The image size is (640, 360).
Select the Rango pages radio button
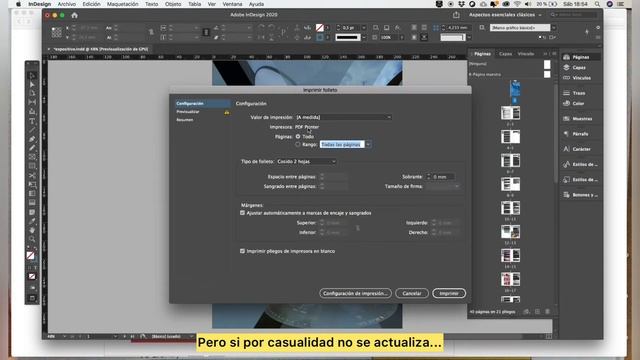point(298,144)
